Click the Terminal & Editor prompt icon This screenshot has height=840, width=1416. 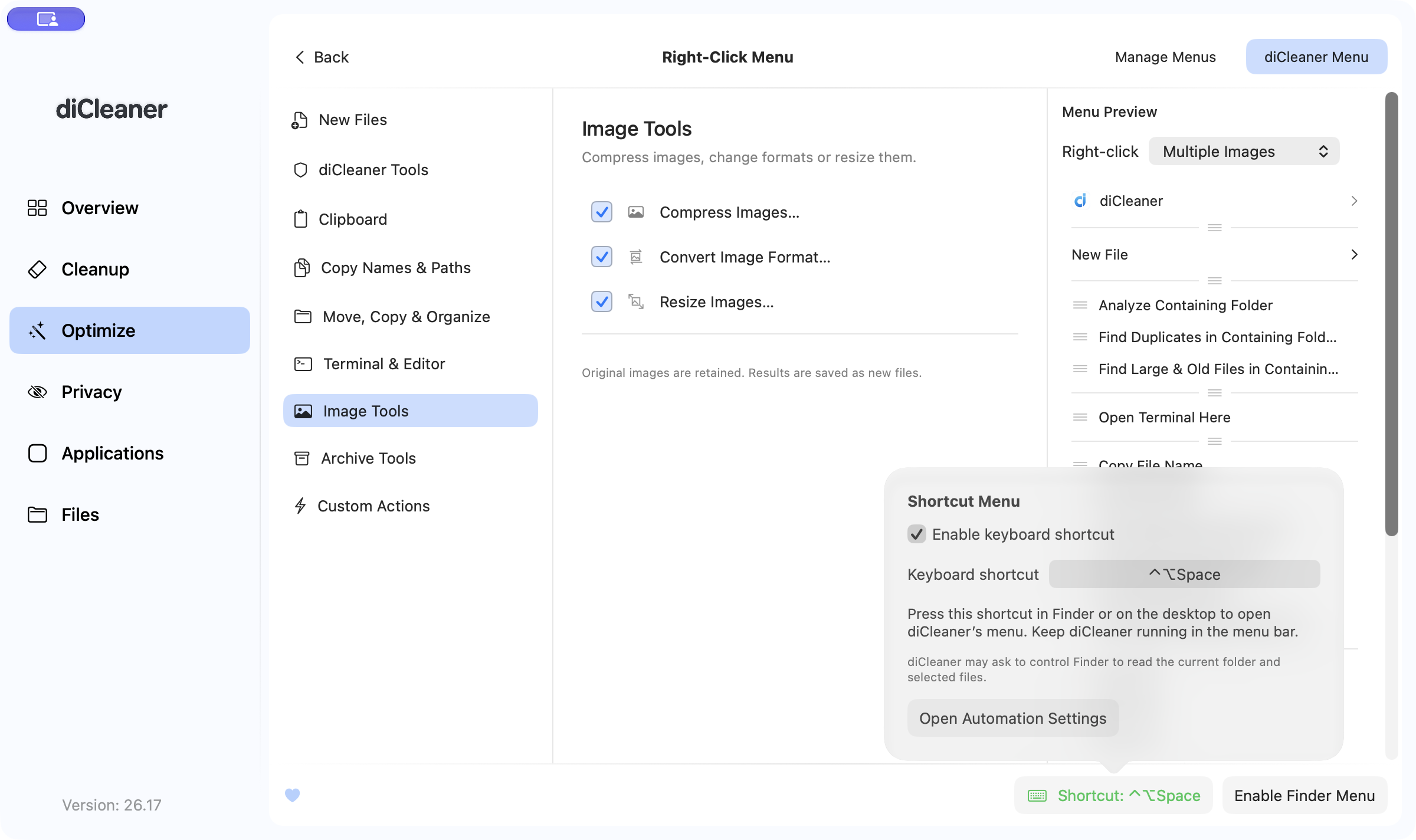click(303, 364)
